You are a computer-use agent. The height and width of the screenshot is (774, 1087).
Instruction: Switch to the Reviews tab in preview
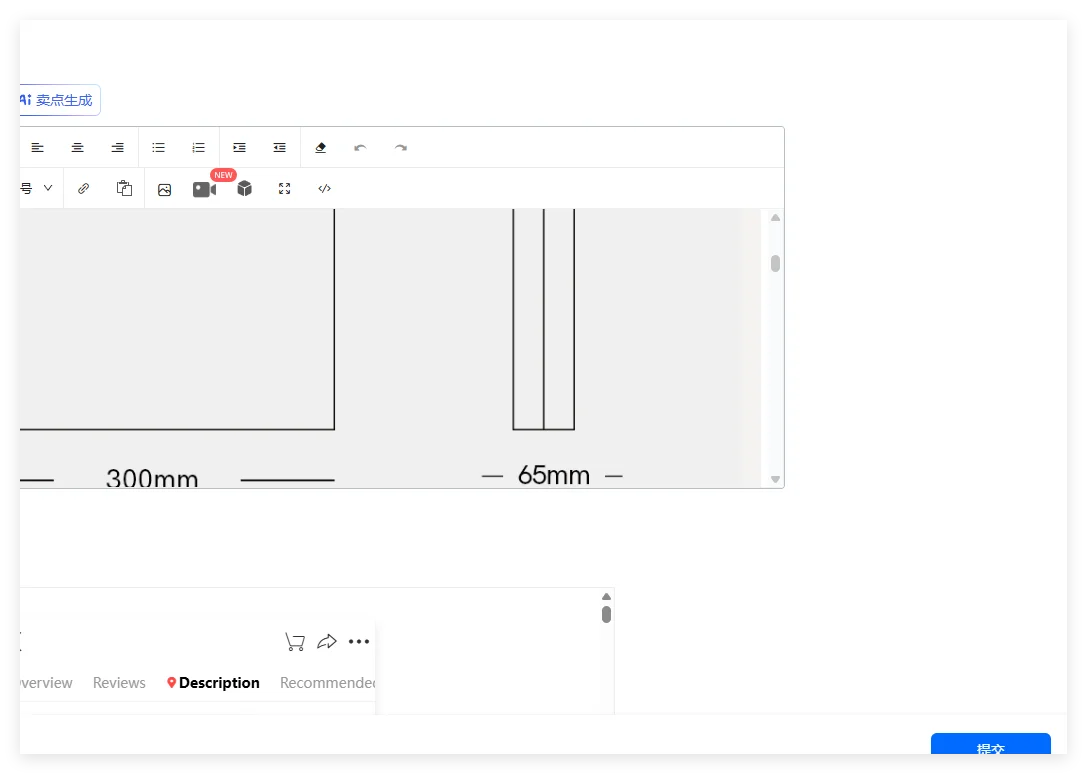click(x=119, y=682)
